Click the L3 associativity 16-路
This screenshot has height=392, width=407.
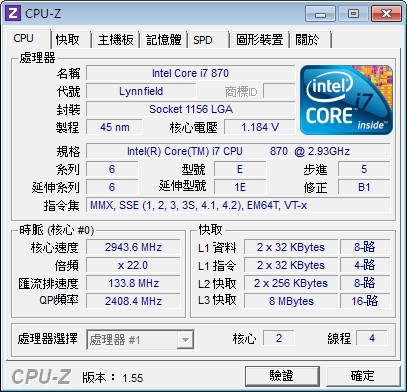click(365, 301)
